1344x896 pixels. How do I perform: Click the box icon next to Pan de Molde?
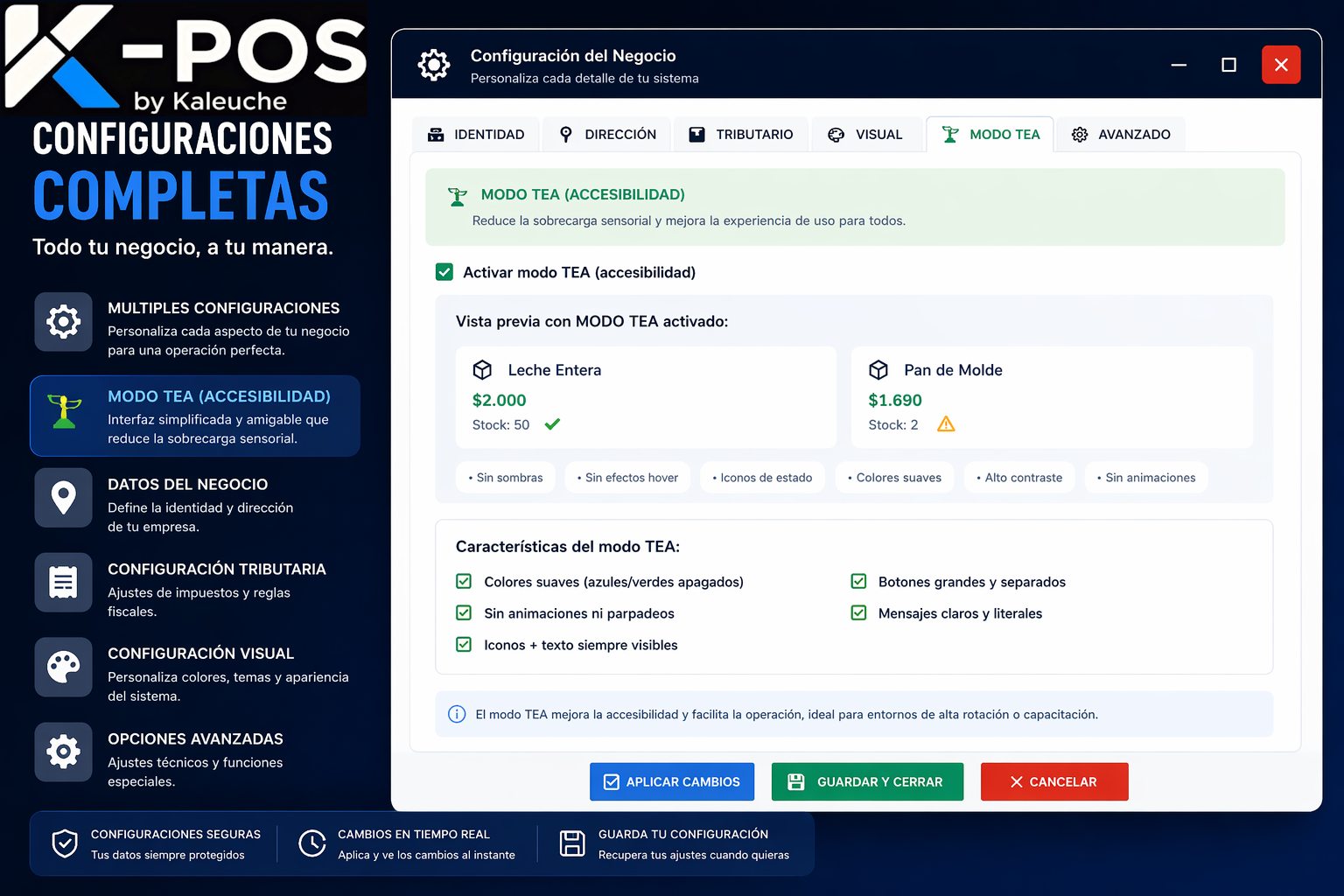pyautogui.click(x=878, y=370)
